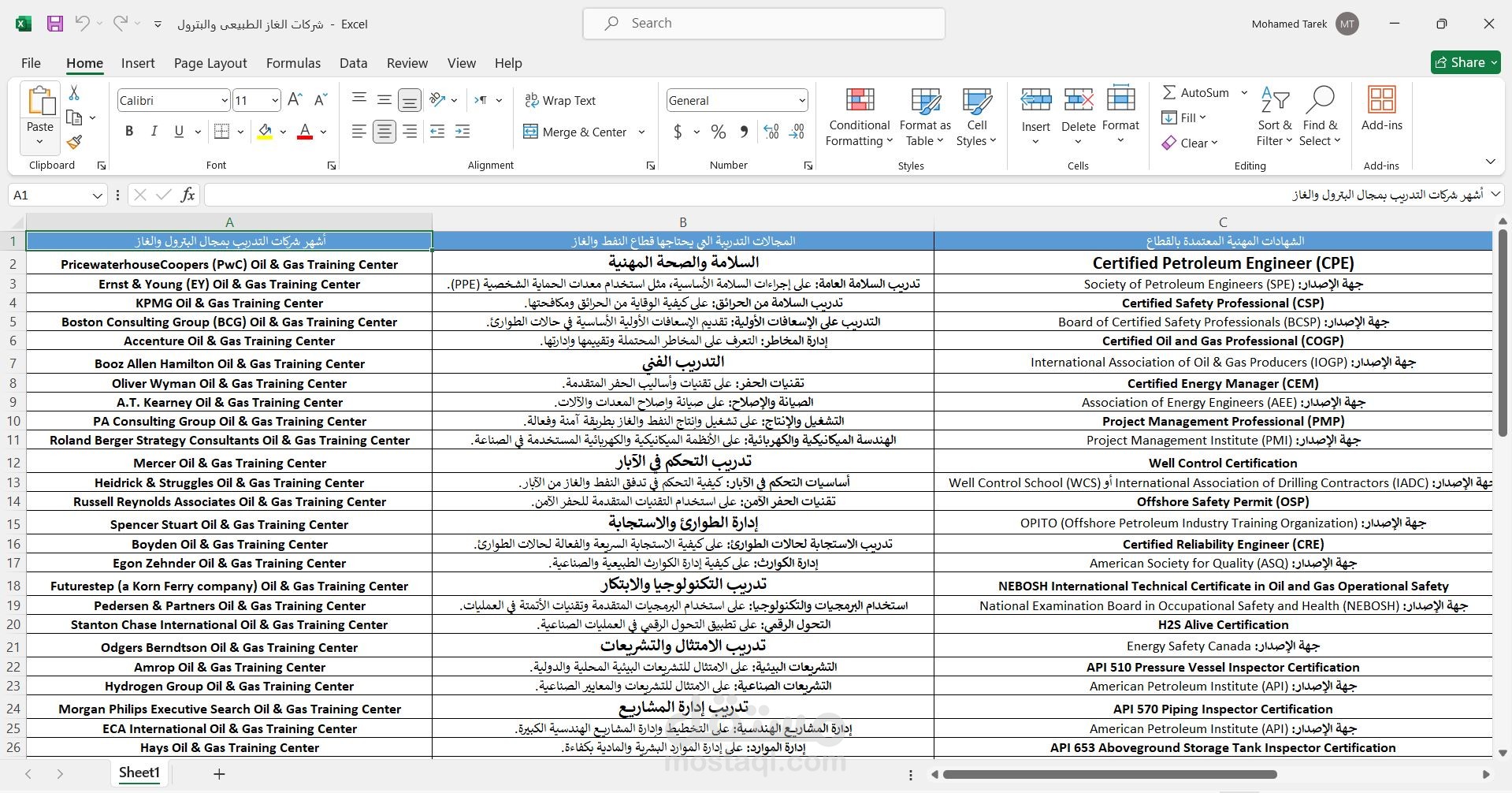Open the Formulas tab
The image size is (1512, 793).
tap(293, 63)
